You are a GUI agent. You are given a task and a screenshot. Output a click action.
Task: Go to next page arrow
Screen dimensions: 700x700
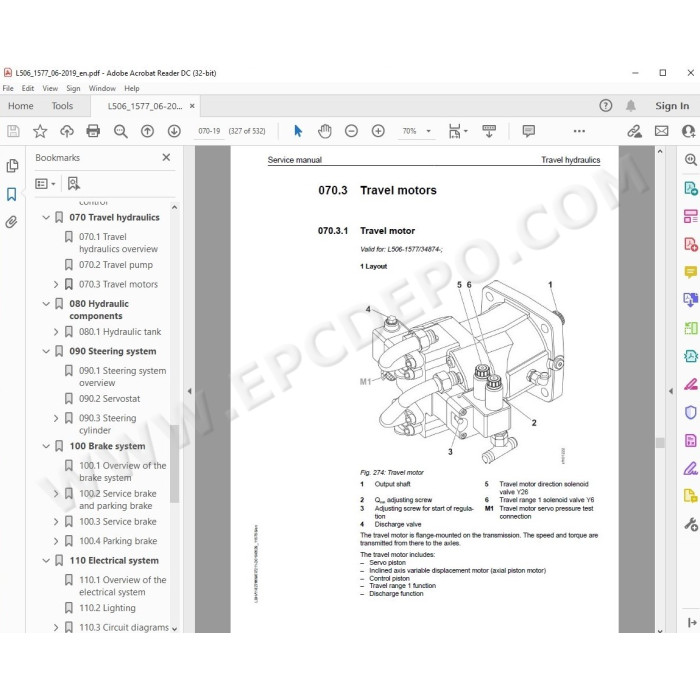(x=174, y=131)
